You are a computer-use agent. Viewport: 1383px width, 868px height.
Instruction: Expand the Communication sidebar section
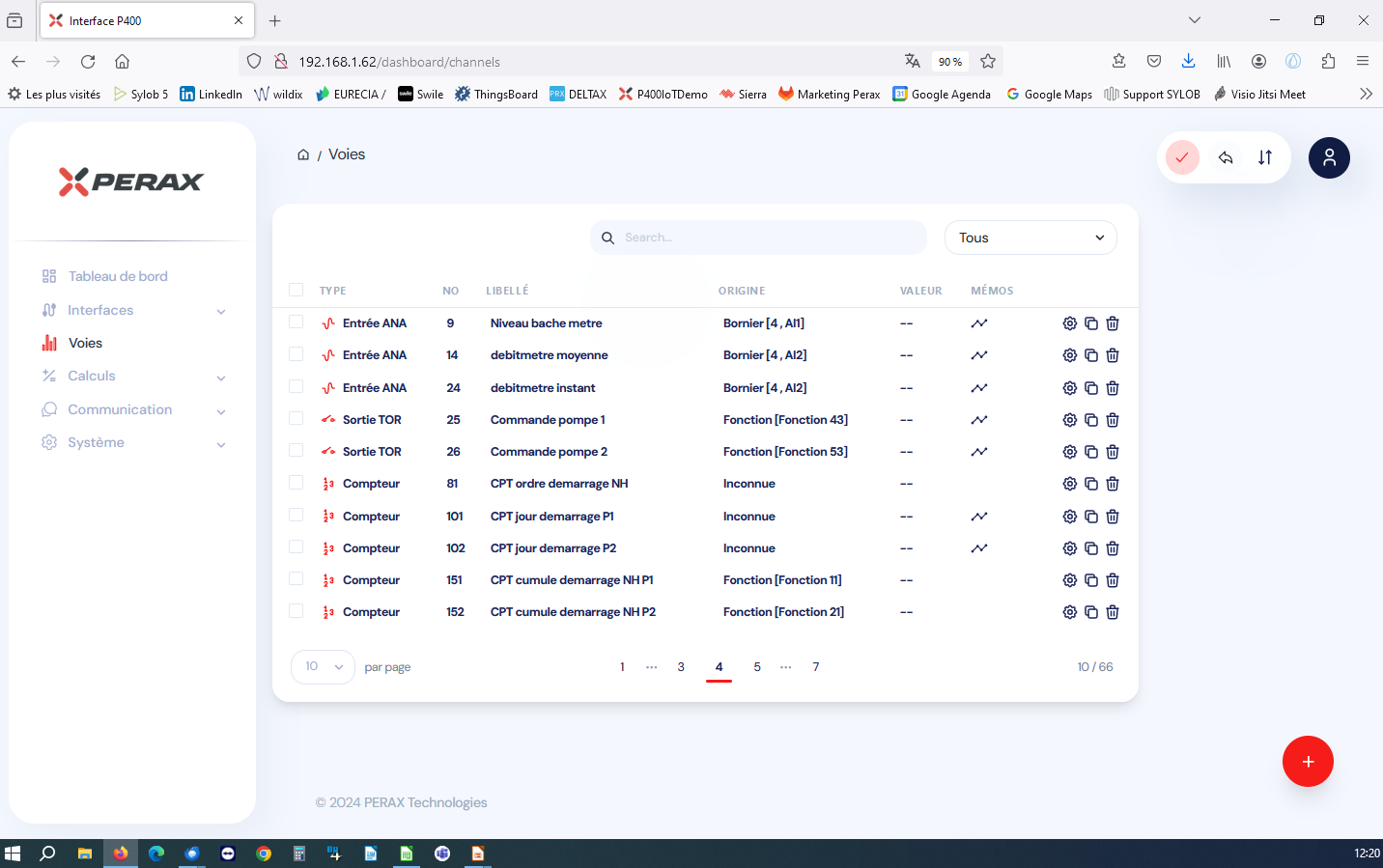132,409
